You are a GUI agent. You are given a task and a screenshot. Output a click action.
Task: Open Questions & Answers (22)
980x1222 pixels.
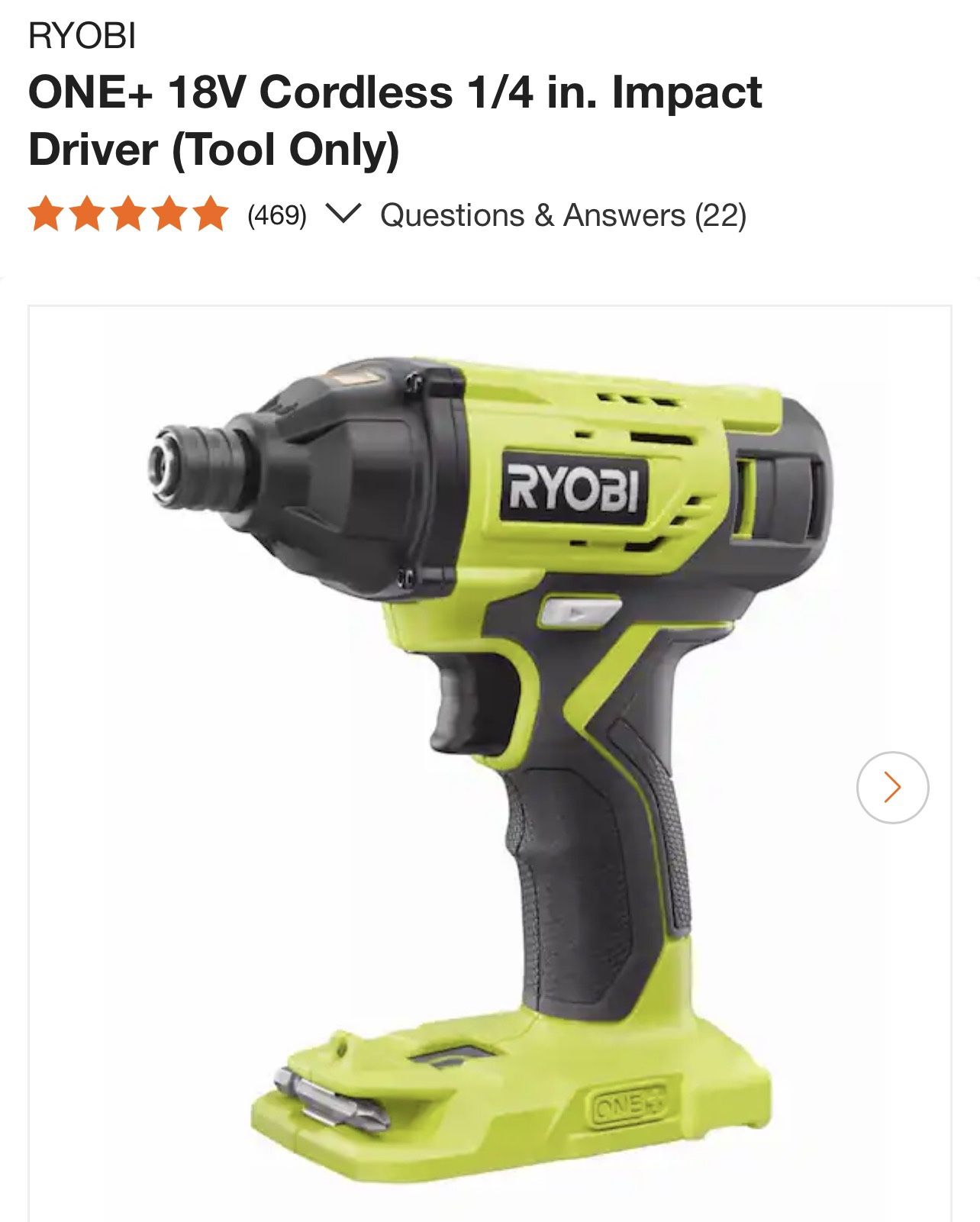pyautogui.click(x=563, y=215)
